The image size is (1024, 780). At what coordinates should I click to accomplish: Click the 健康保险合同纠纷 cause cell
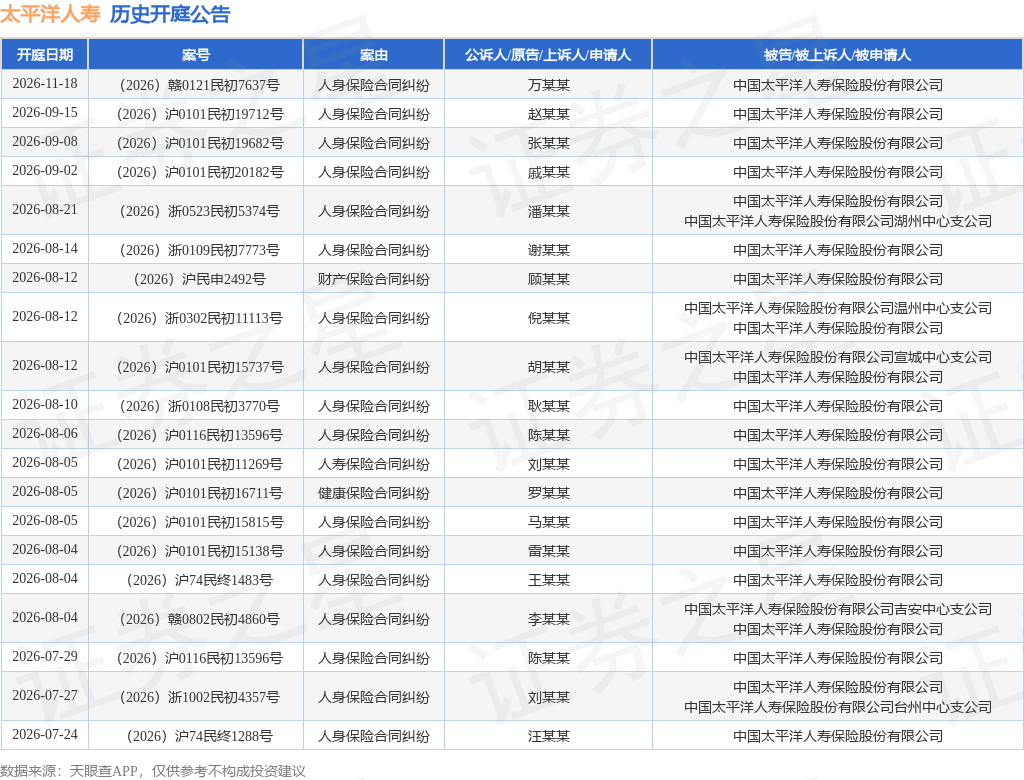tap(374, 493)
